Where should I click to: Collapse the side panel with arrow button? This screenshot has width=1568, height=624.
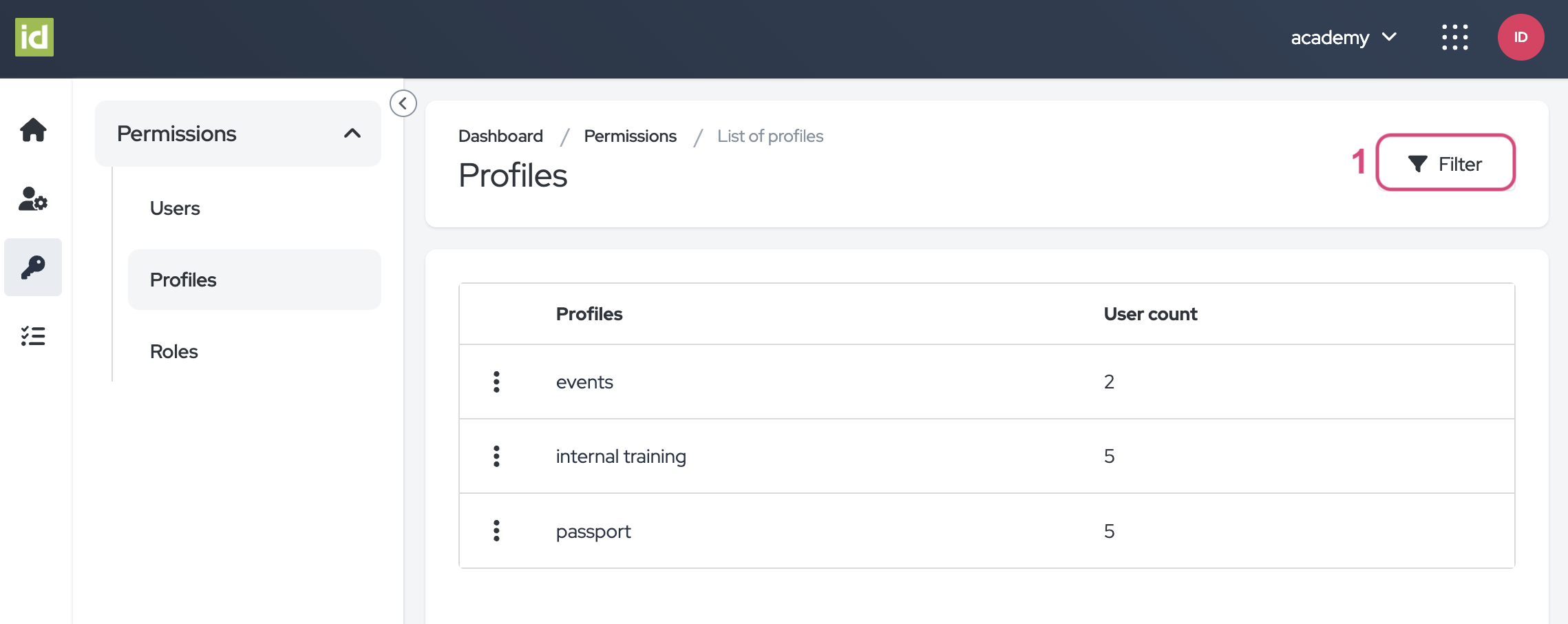[403, 103]
